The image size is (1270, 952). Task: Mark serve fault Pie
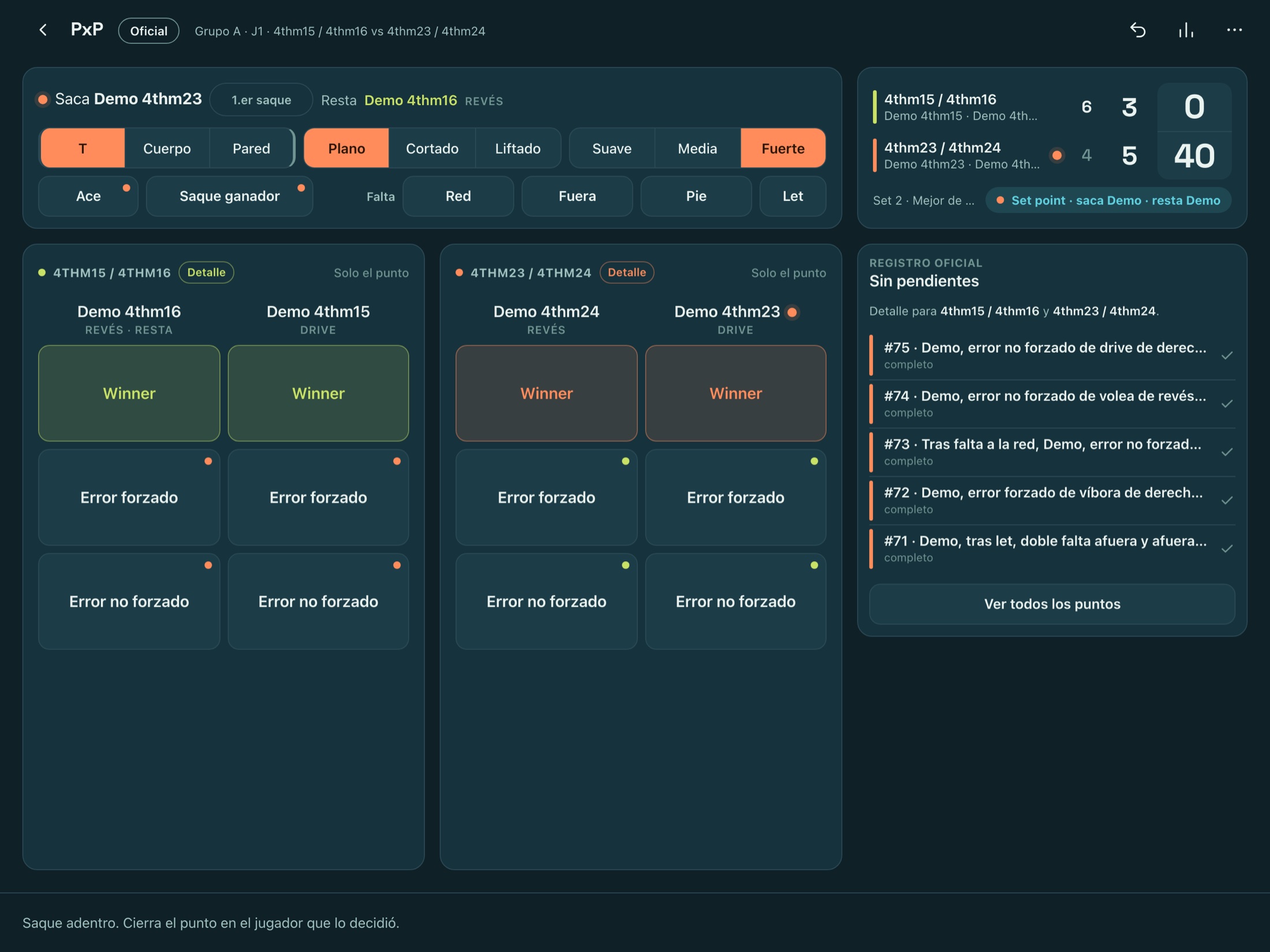coord(696,196)
